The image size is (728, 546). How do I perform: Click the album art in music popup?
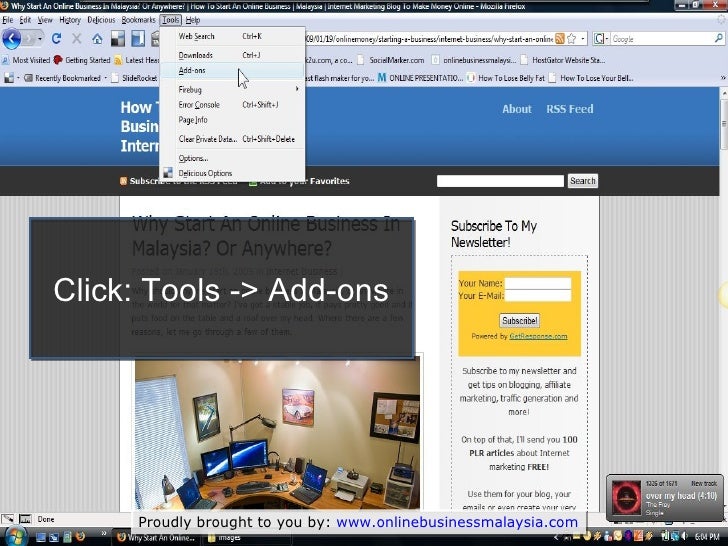626,497
